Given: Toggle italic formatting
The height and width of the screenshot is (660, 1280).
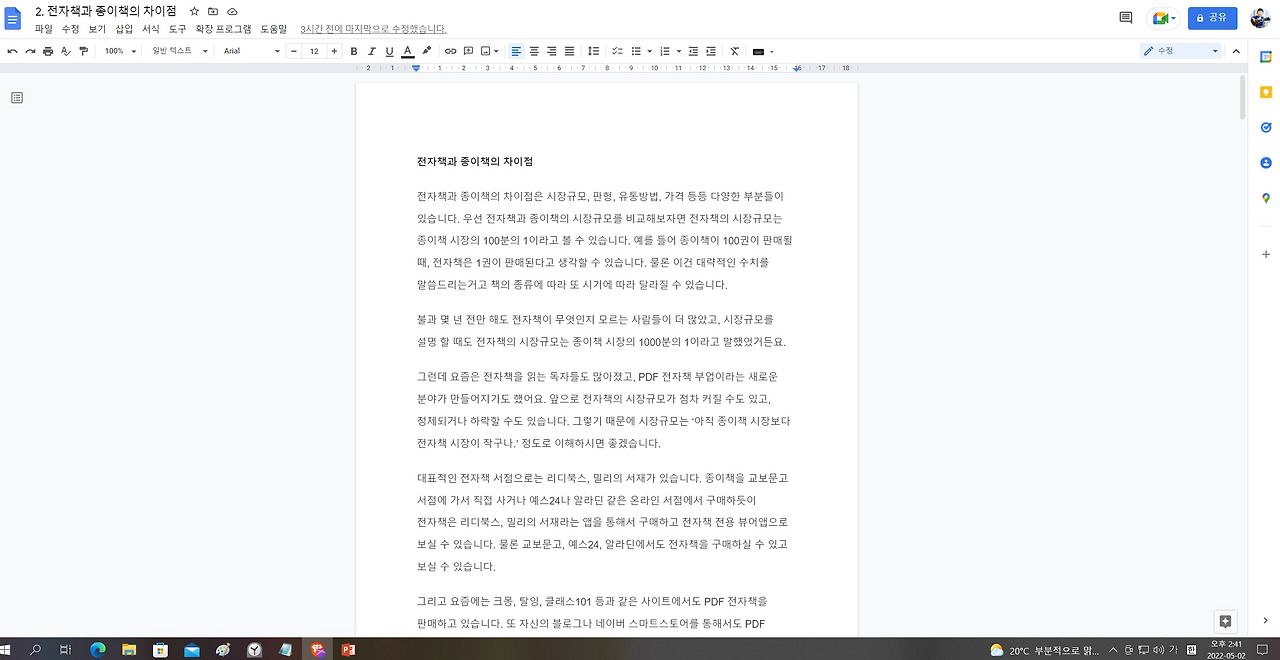Looking at the screenshot, I should (x=370, y=51).
